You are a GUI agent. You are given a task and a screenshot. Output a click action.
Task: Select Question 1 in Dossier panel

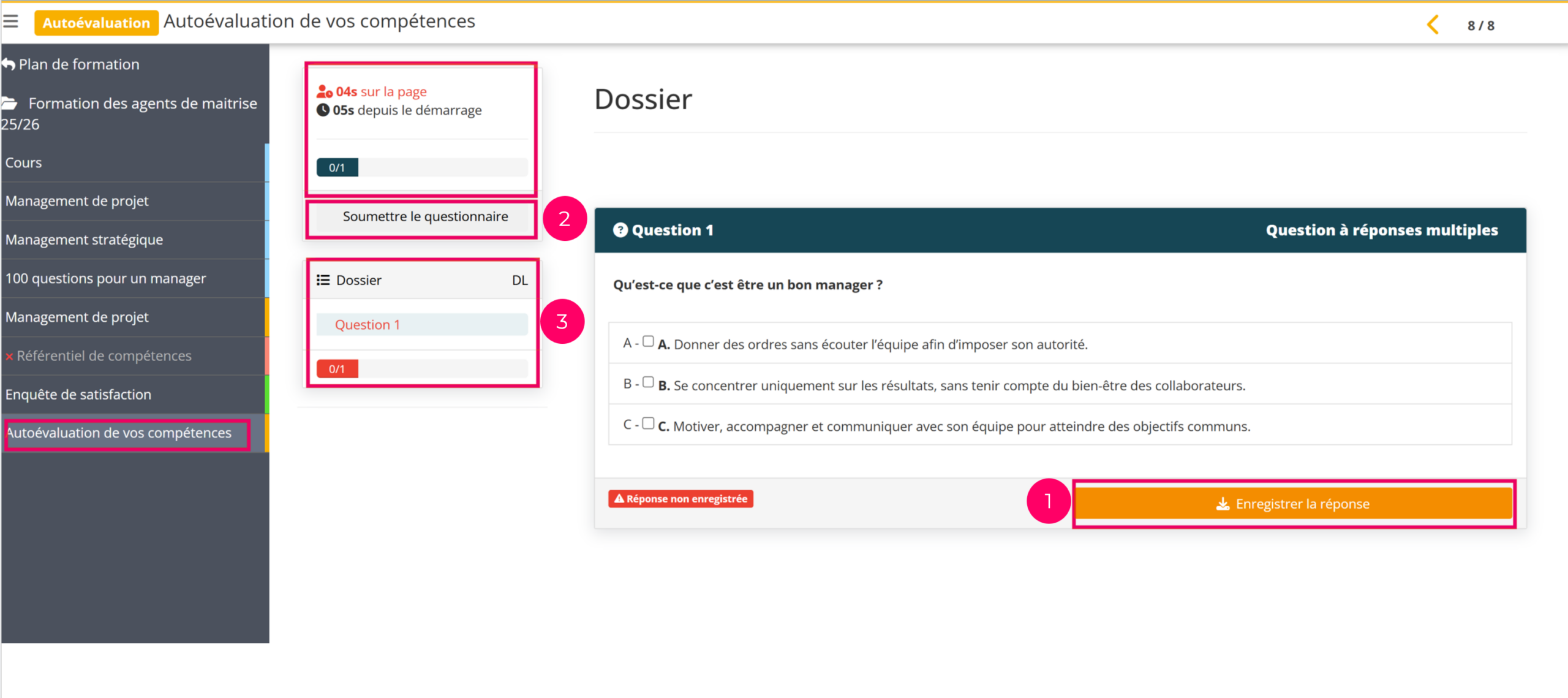[x=367, y=325]
